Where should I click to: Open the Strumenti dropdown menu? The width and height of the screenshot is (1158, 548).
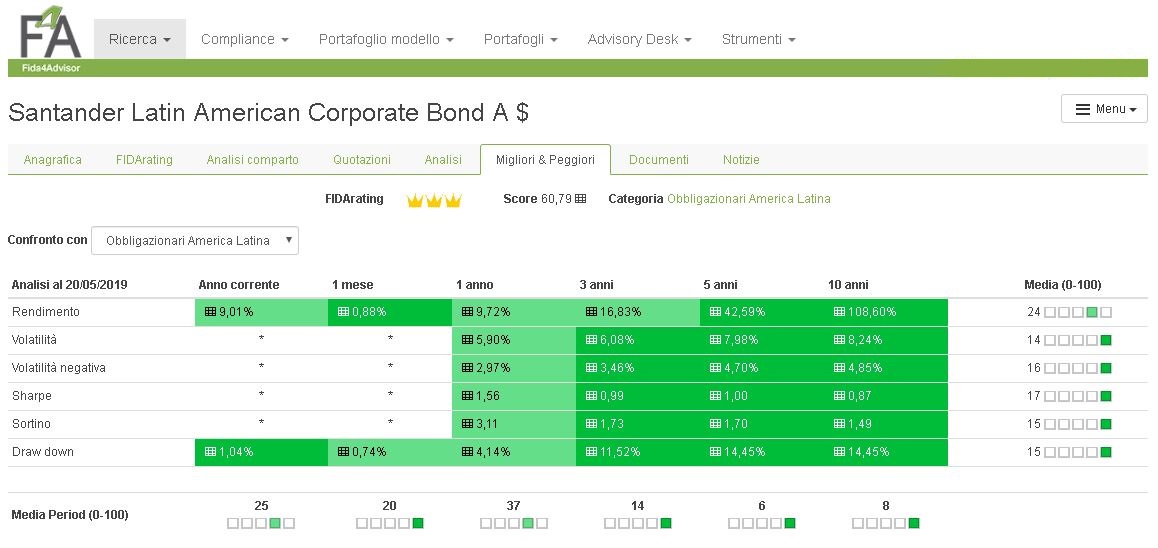[x=758, y=39]
